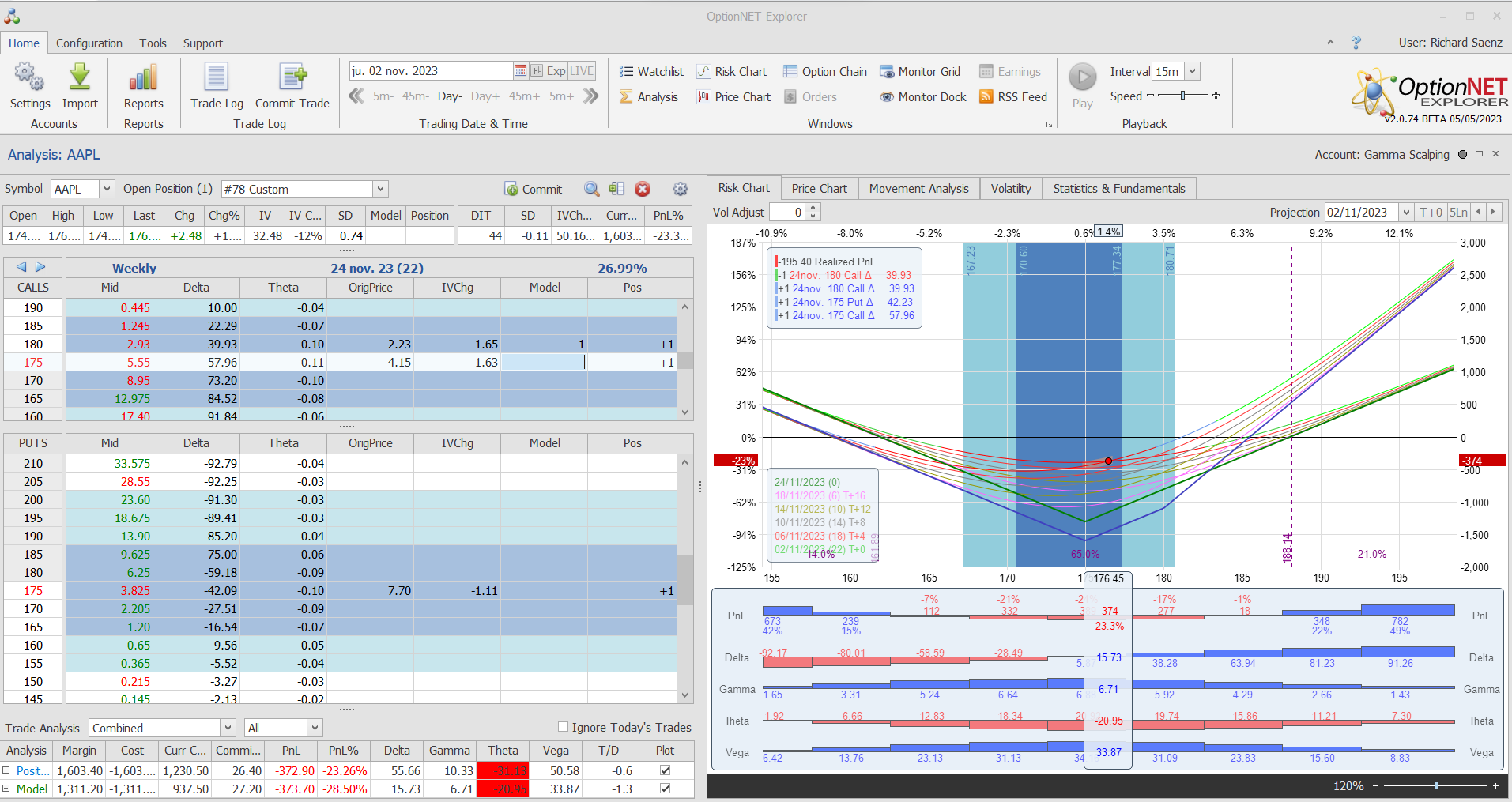Viewport: 1512px width, 802px height.
Task: Expand Windows group launcher arrow
Action: click(x=1050, y=125)
